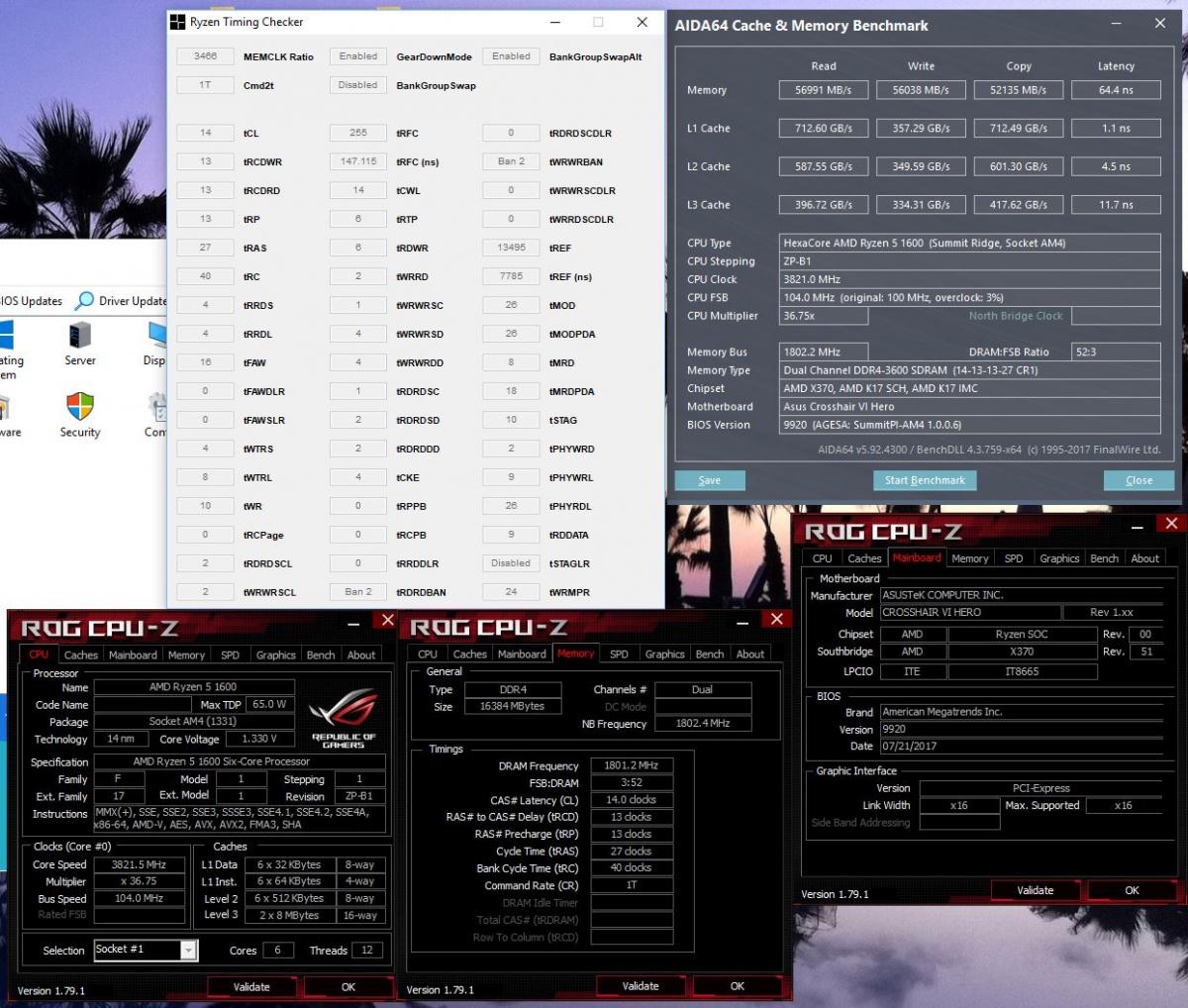Click Memory Latency value 64.4 ns

tap(1116, 90)
